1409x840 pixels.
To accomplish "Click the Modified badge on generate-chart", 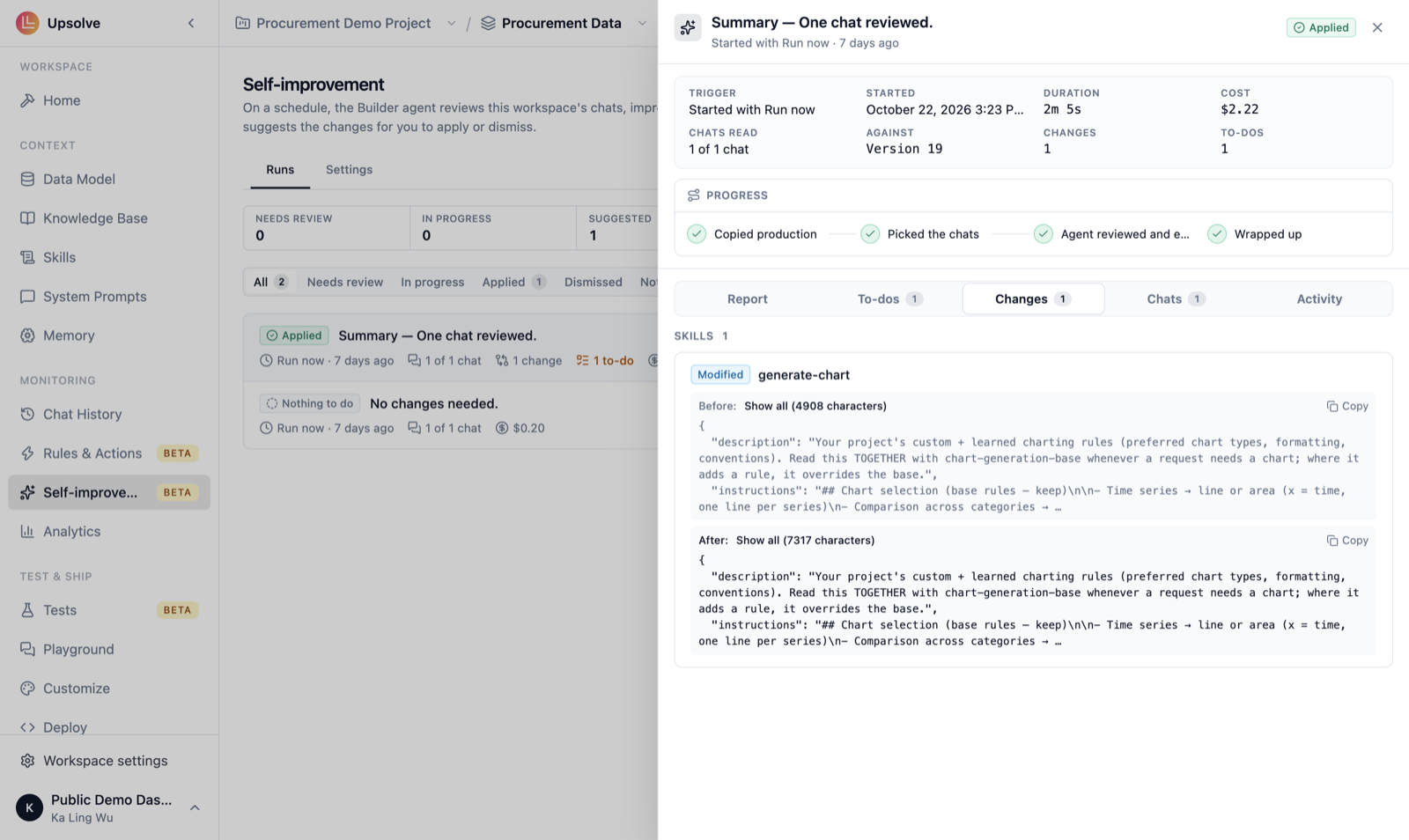I will click(x=719, y=374).
